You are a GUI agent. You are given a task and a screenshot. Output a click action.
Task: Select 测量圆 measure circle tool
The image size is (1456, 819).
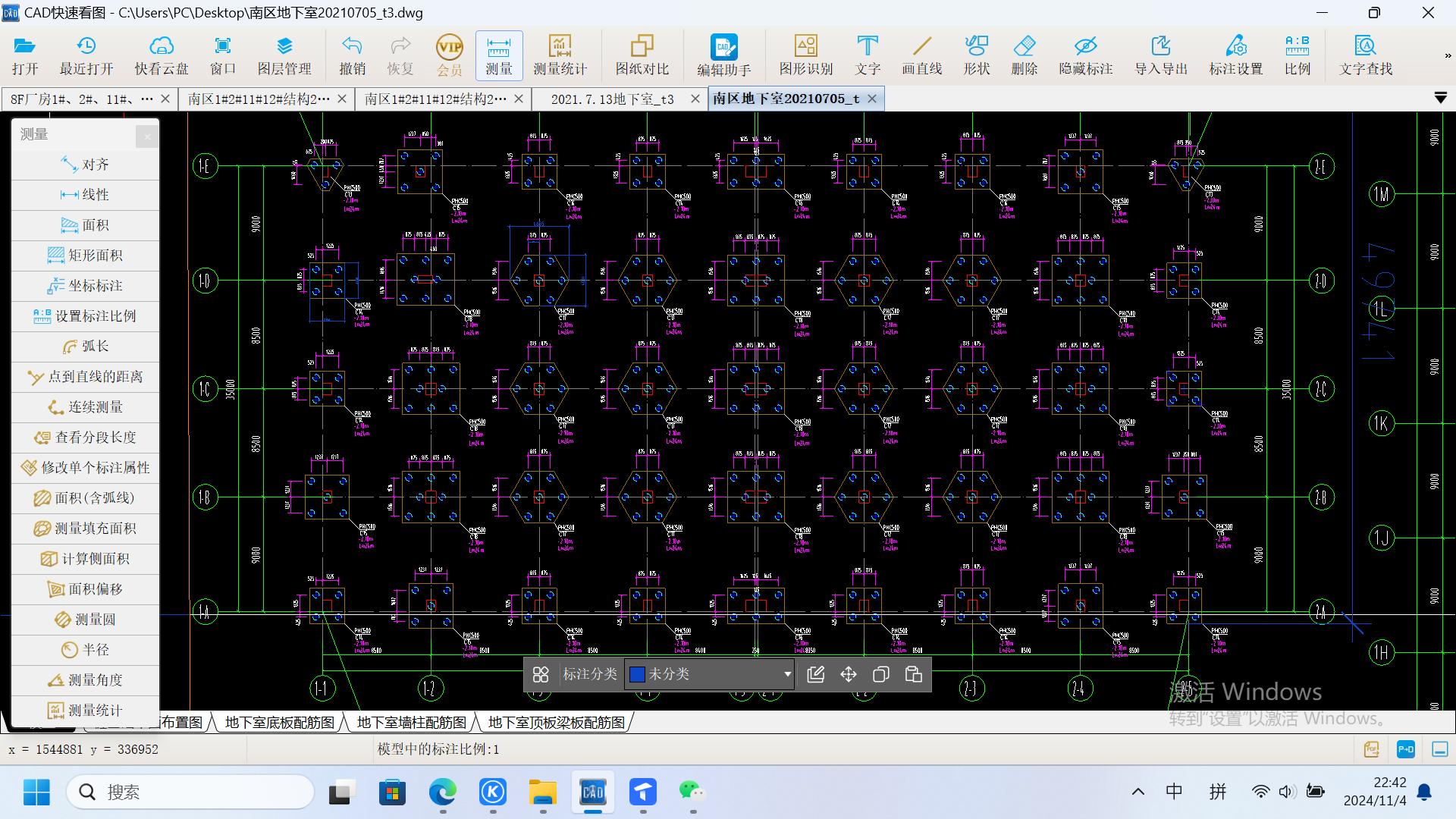(x=86, y=620)
